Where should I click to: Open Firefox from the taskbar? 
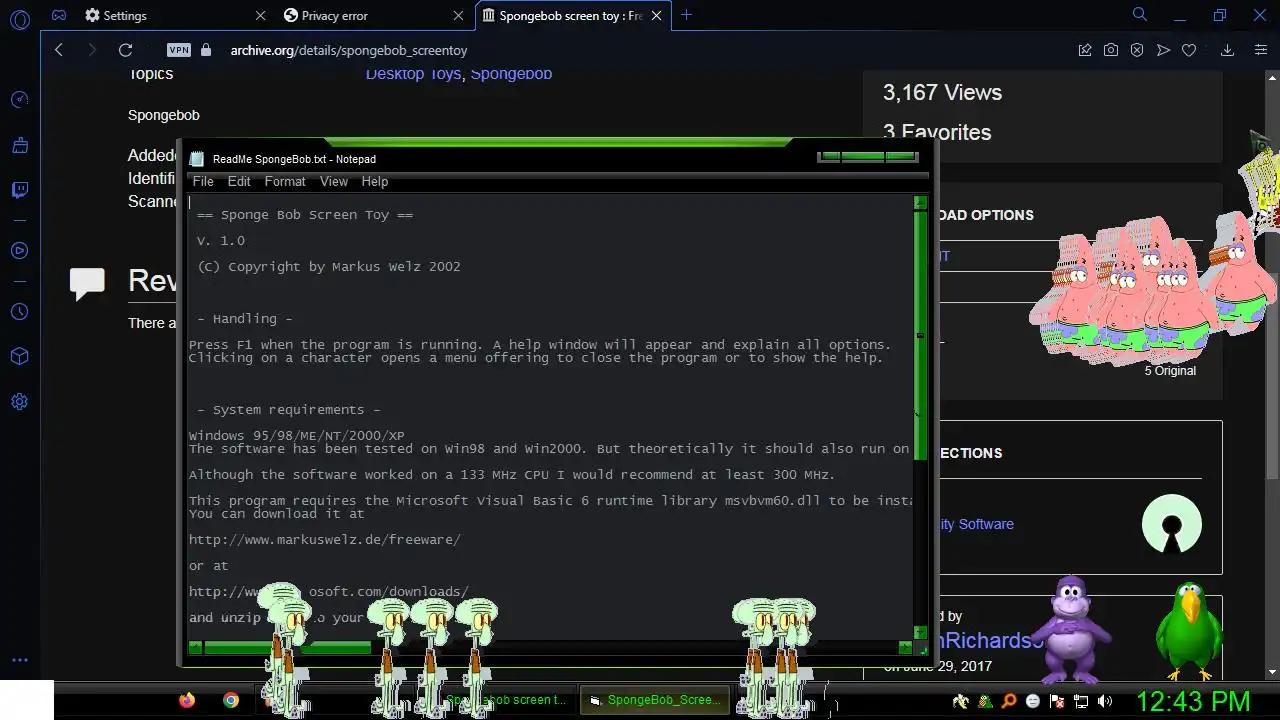187,700
